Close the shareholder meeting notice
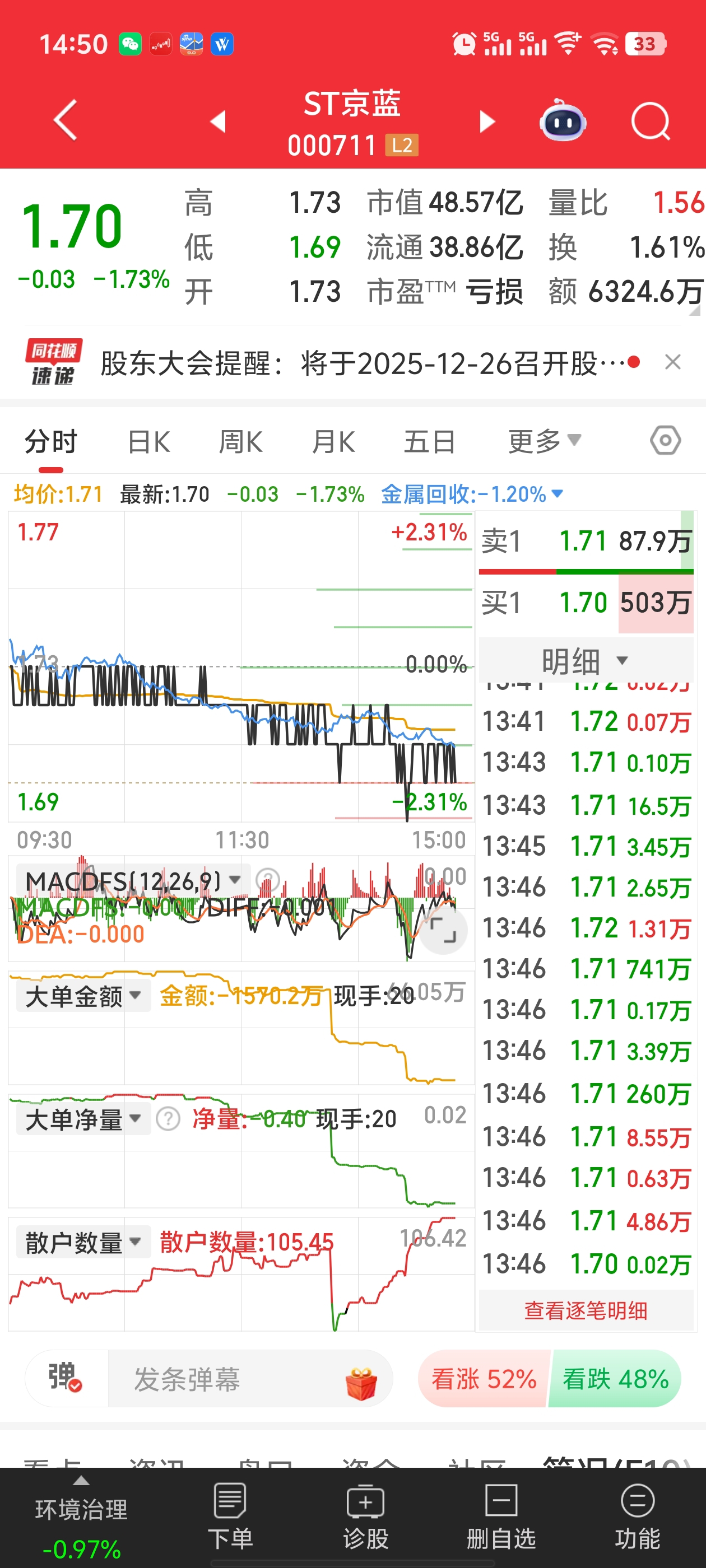The image size is (706, 1568). (672, 362)
